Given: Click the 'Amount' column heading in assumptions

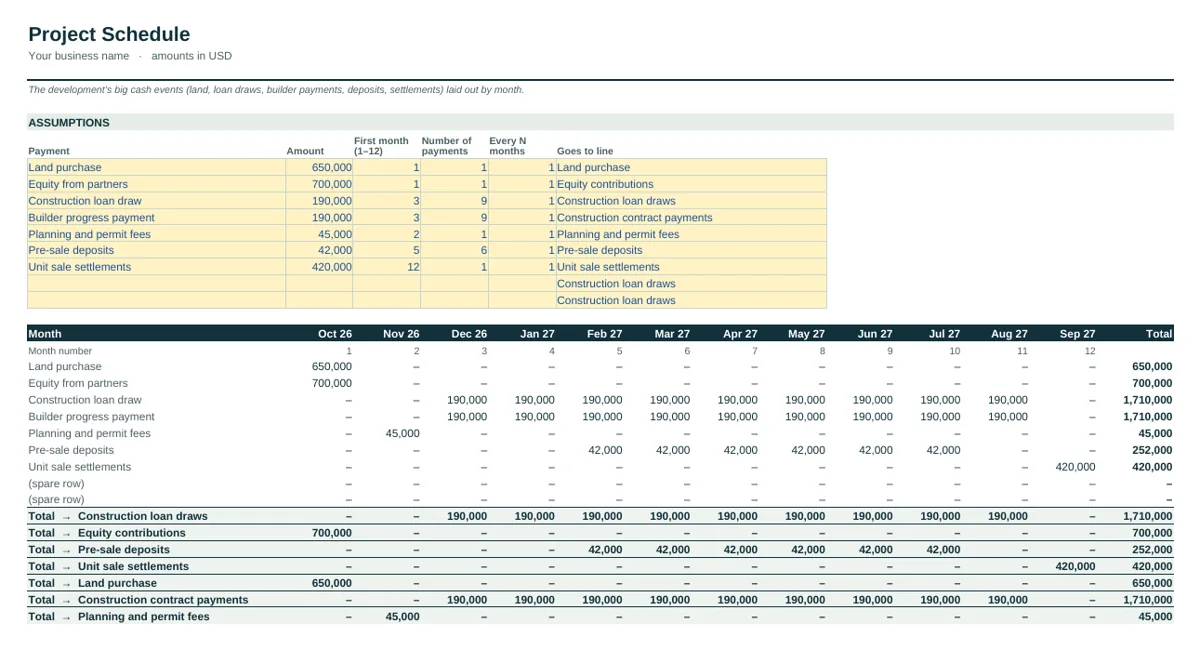Looking at the screenshot, I should pyautogui.click(x=305, y=151).
